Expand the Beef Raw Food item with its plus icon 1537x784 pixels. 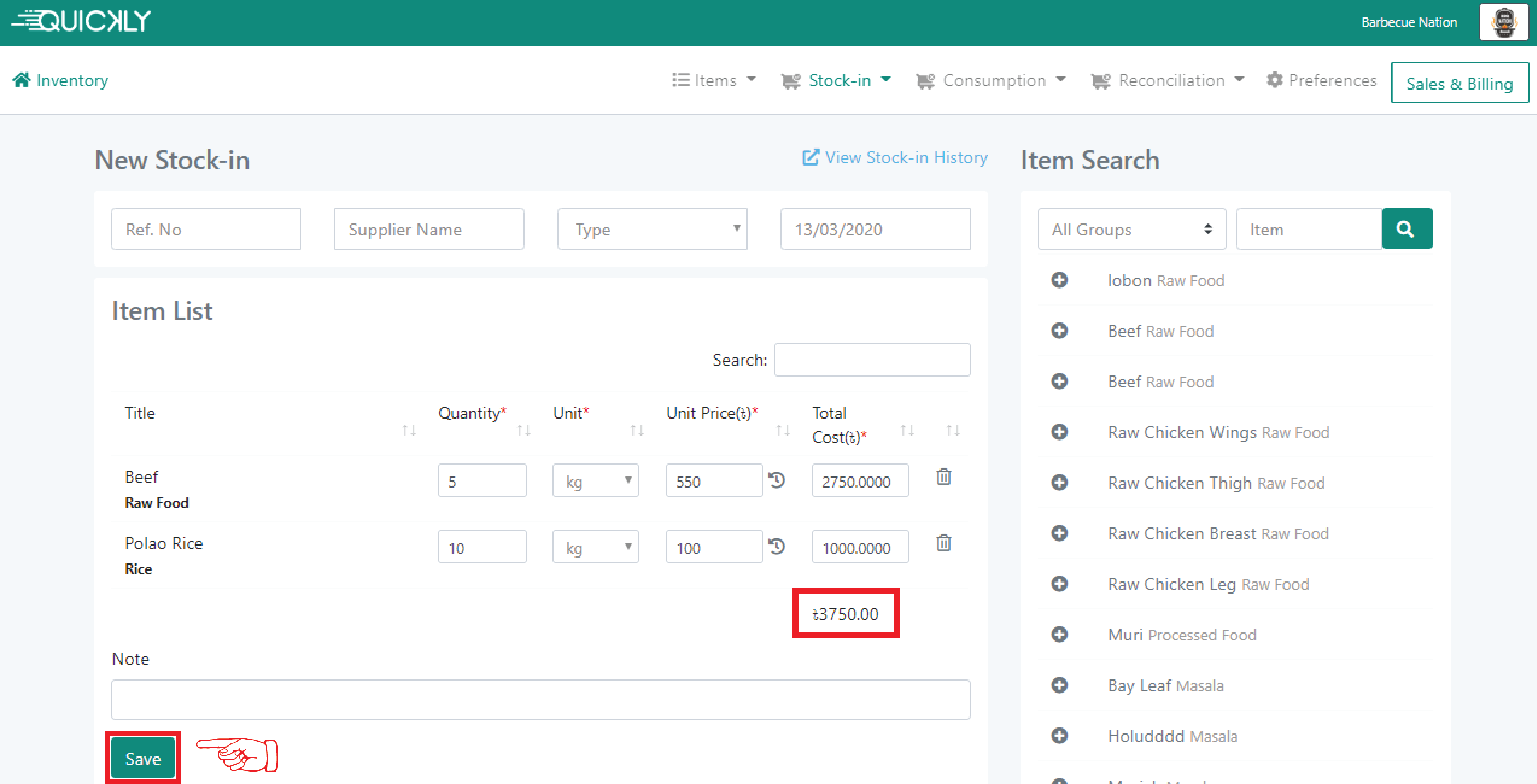(1060, 331)
